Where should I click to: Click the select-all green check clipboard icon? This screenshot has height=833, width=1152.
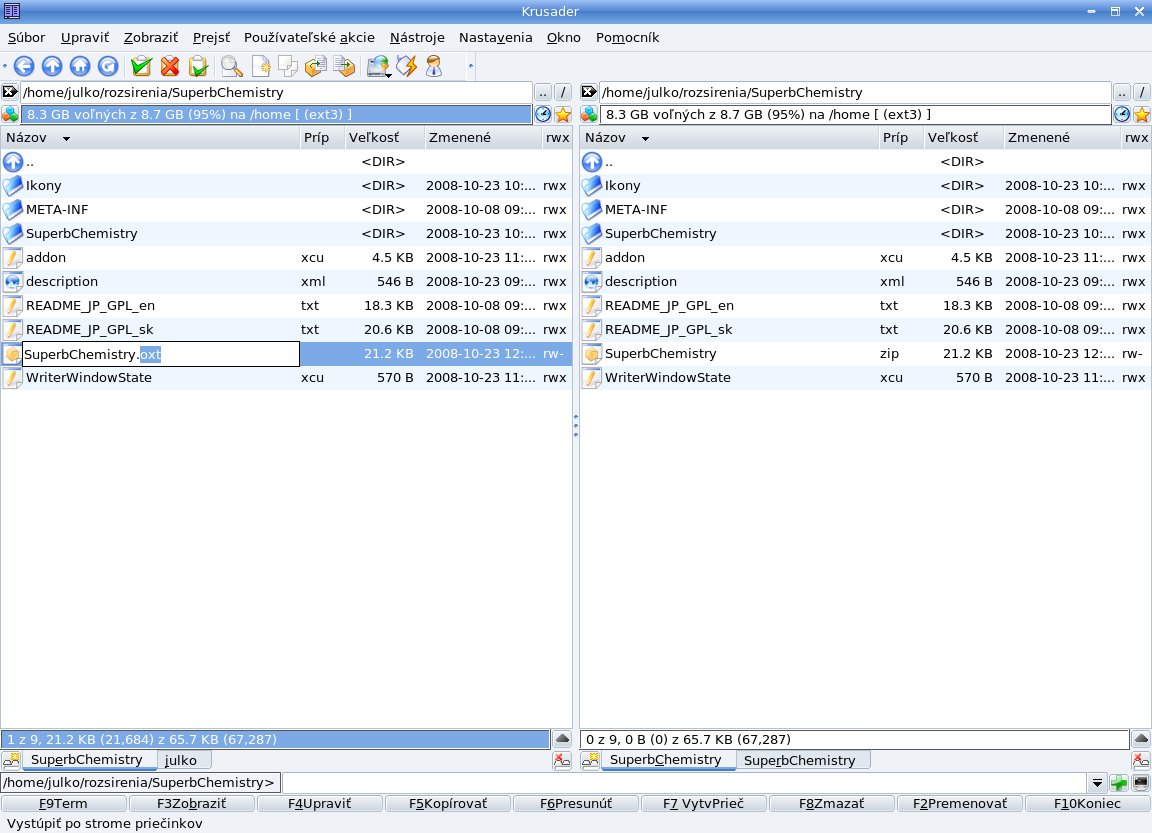point(141,66)
